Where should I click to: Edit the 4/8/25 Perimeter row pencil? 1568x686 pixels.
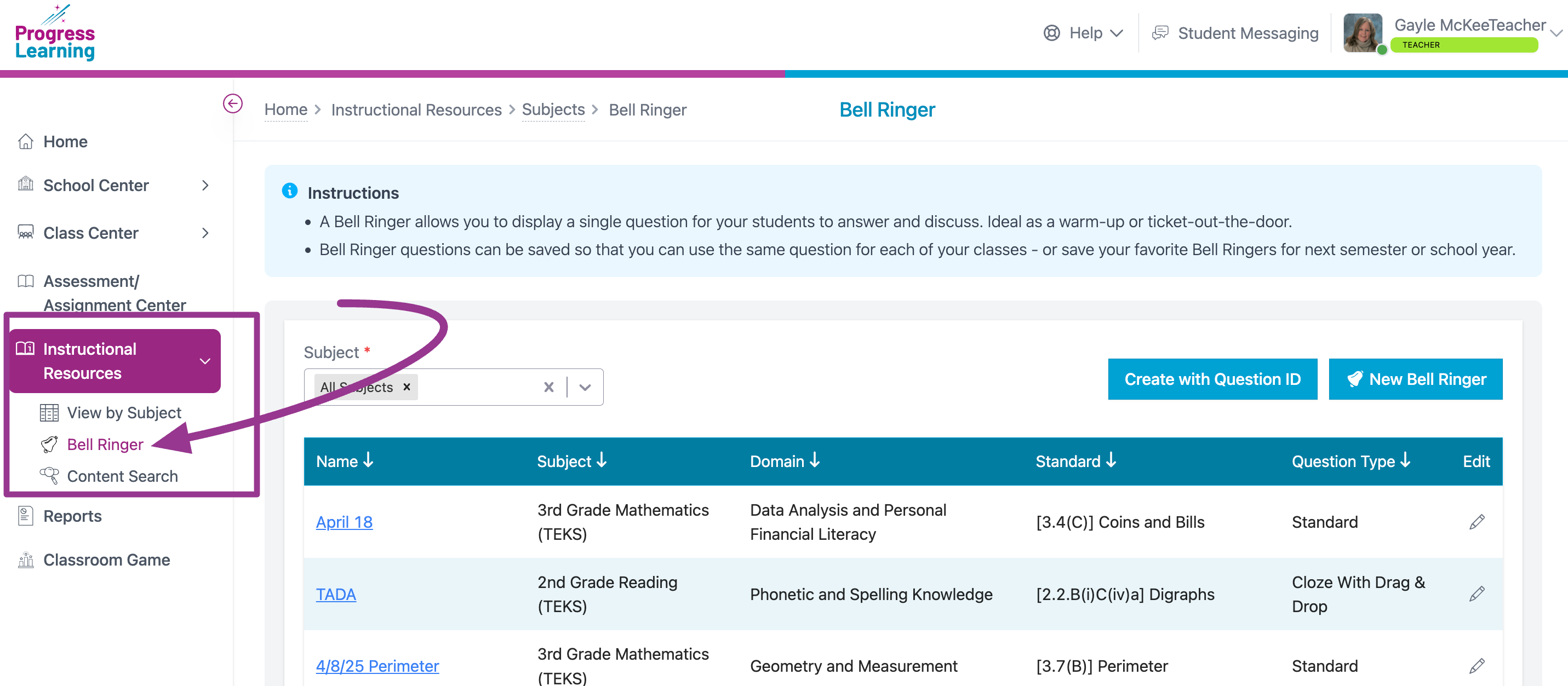(1477, 666)
